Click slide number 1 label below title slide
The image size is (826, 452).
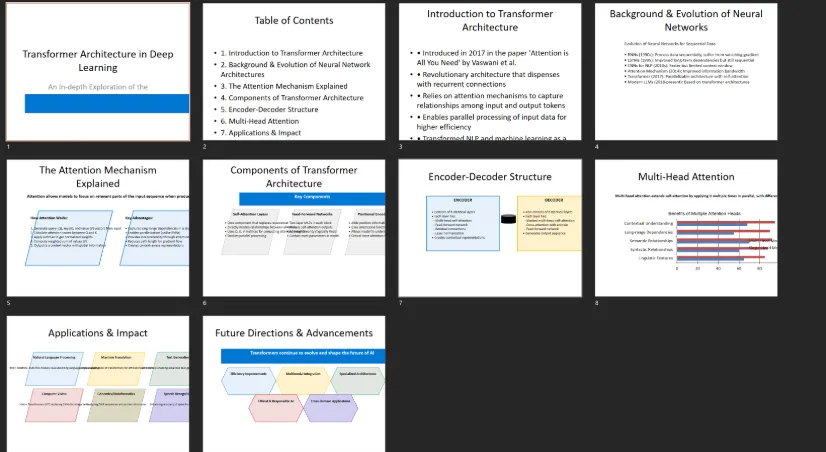(8, 146)
